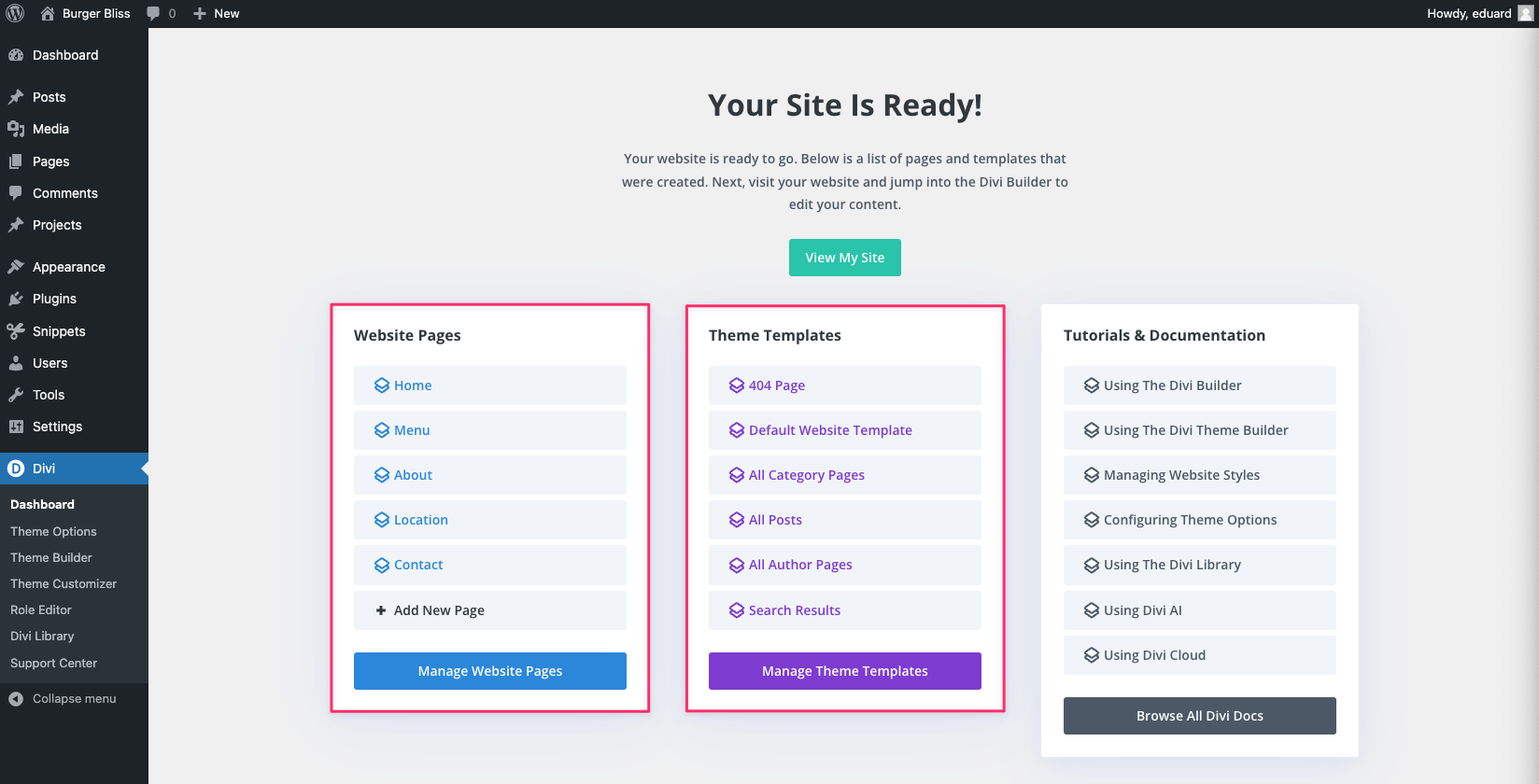Open the Appearance menu
The image size is (1539, 784).
tap(68, 267)
